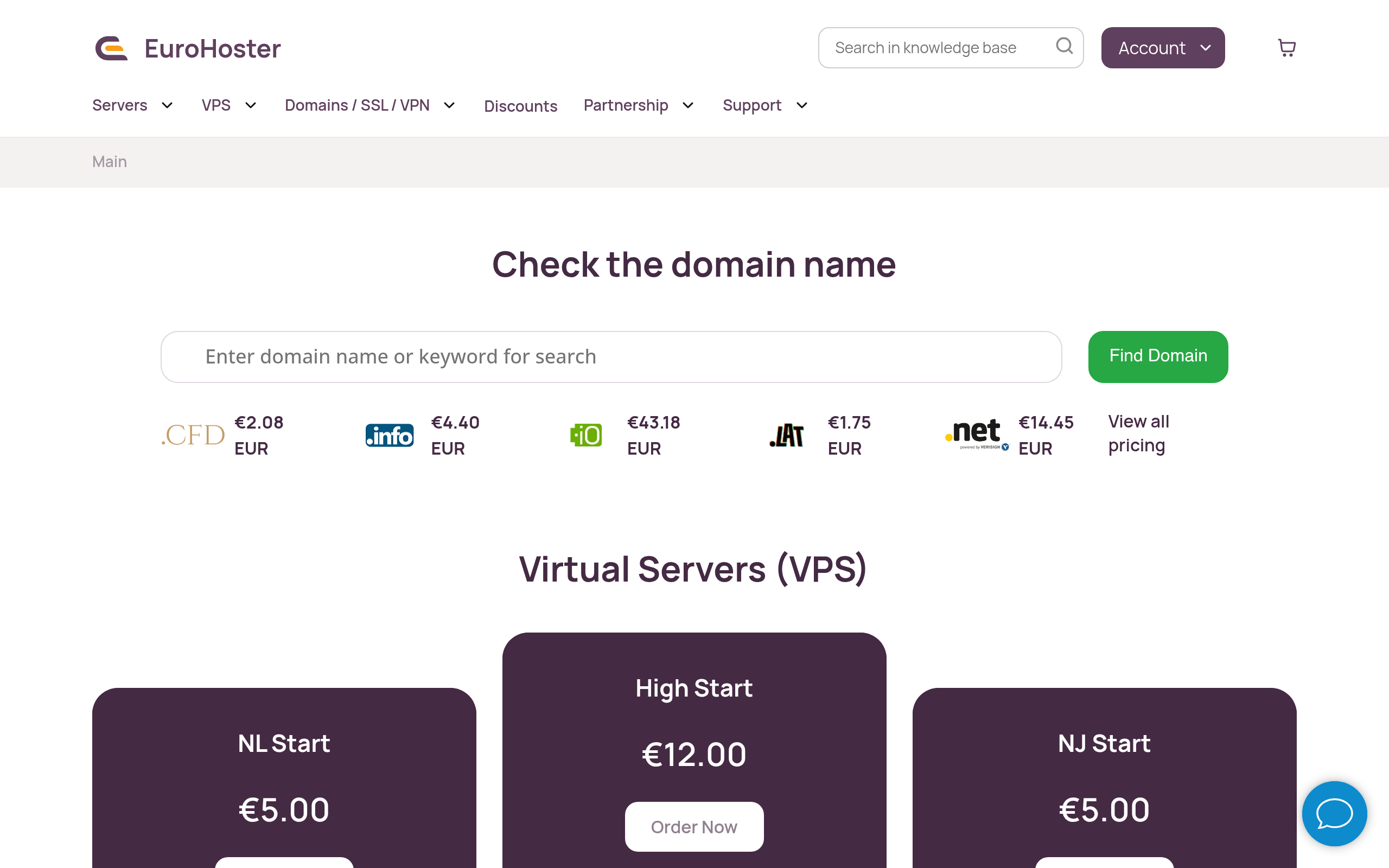Click the €14.45 EUR price
Viewport: 1389px width, 868px height.
[x=1046, y=435]
